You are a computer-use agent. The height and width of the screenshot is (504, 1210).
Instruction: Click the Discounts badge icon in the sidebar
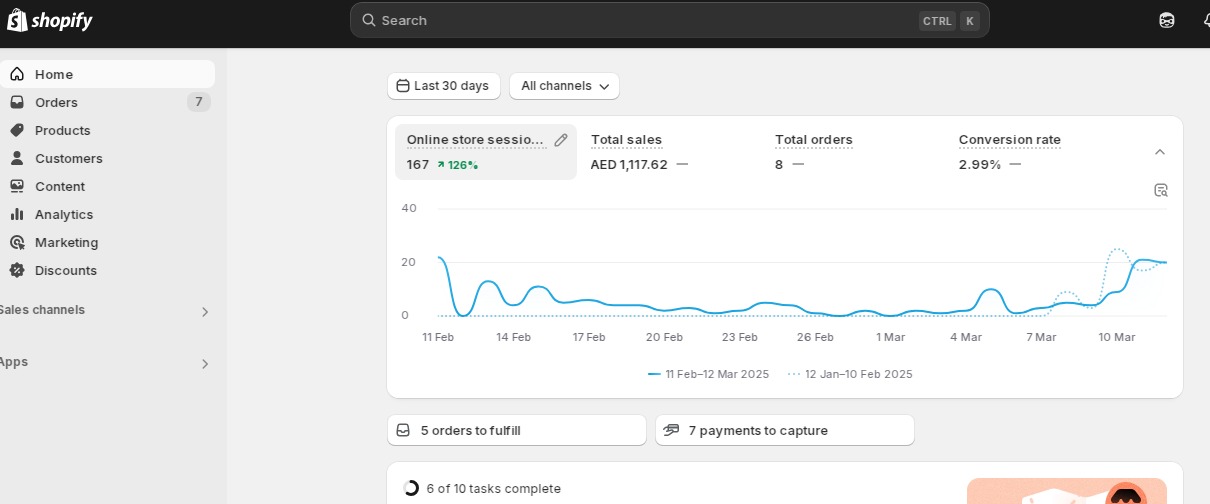coord(17,270)
